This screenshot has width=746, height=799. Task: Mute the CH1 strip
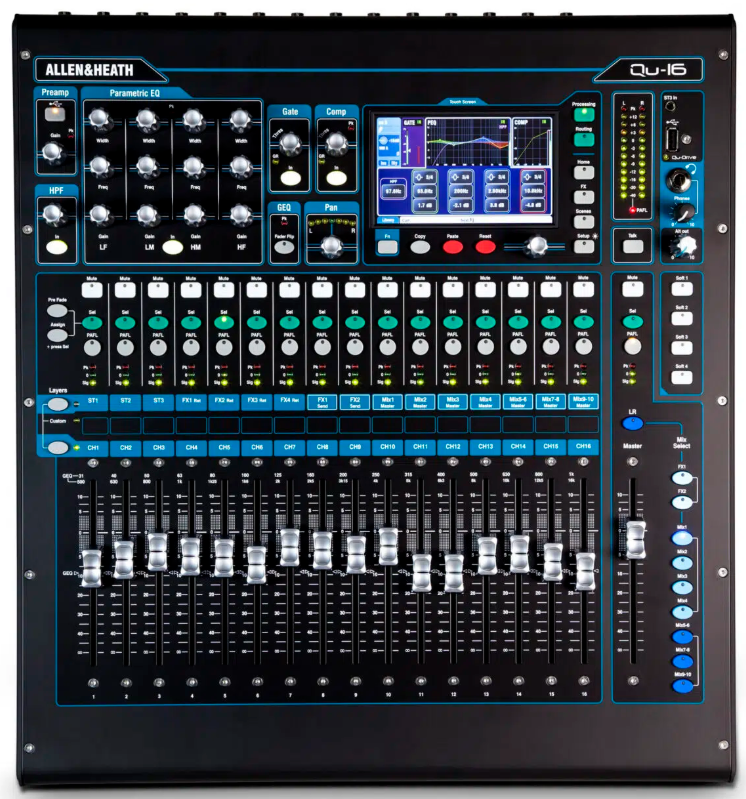pos(92,290)
